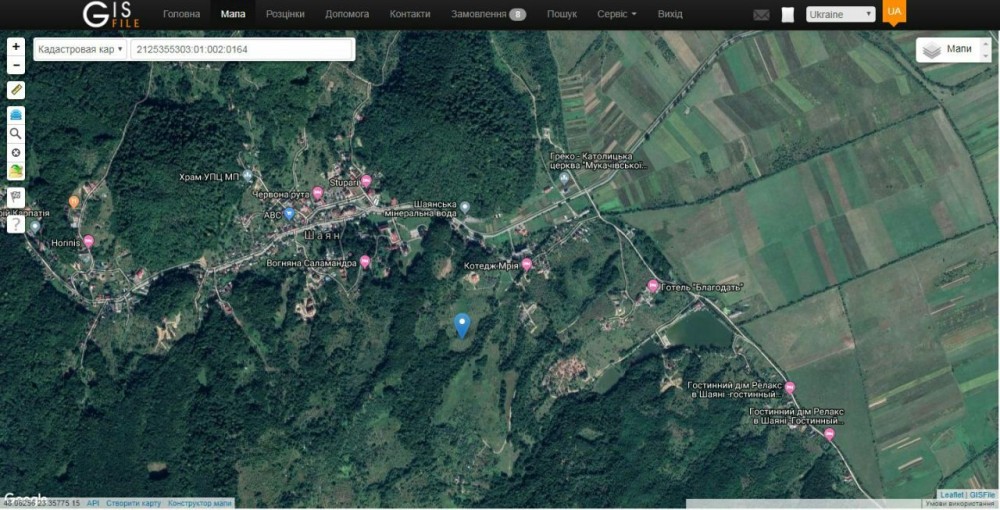Click the Вогняна Саламандра hotel pin
This screenshot has height=510, width=1000.
(x=365, y=261)
